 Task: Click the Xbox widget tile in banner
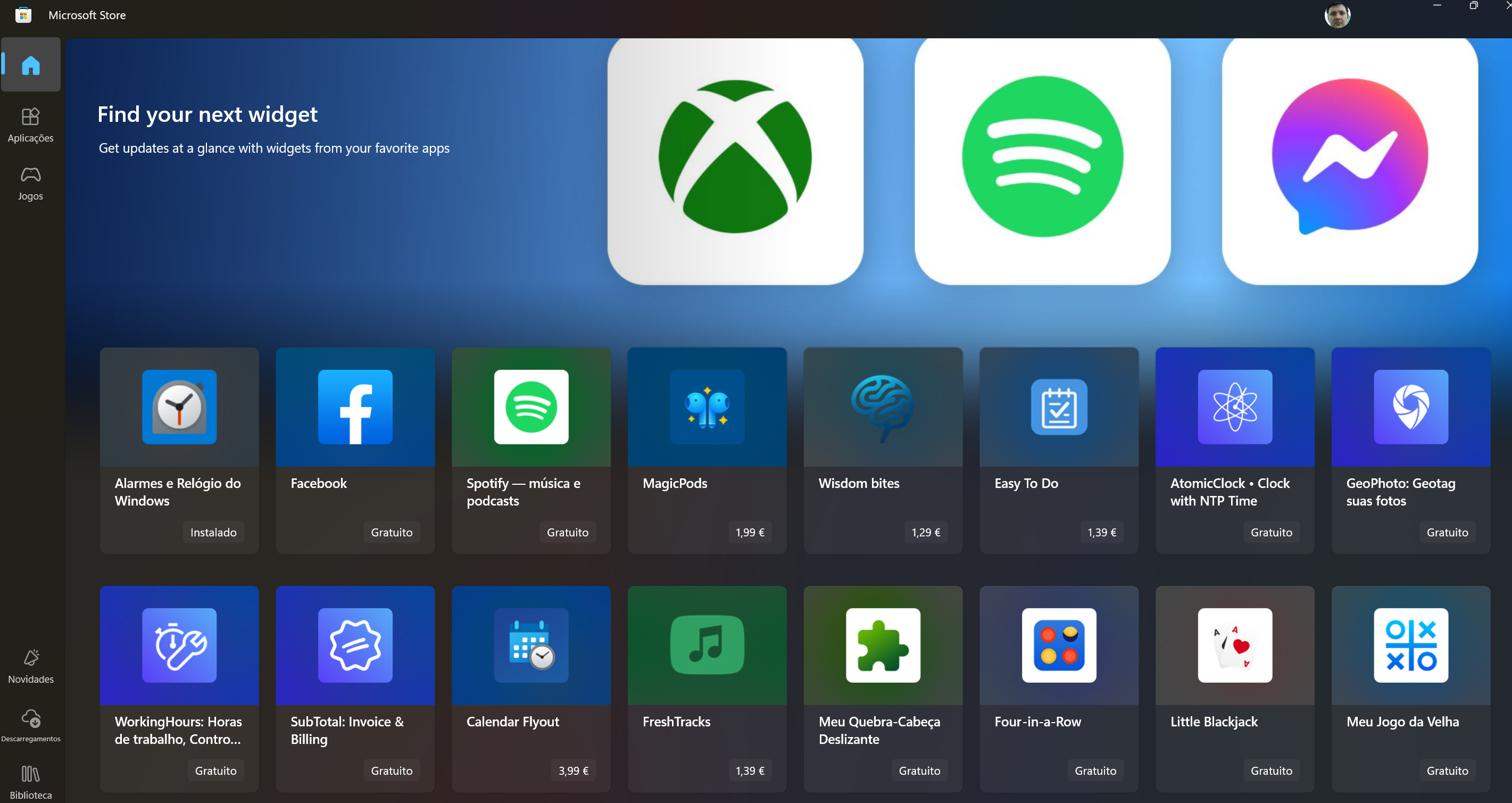735,161
